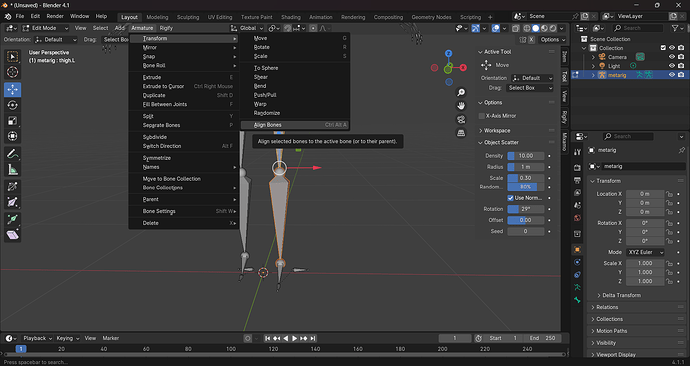The height and width of the screenshot is (366, 690).
Task: Select the Cursor tool in left toolbar
Action: [12, 72]
